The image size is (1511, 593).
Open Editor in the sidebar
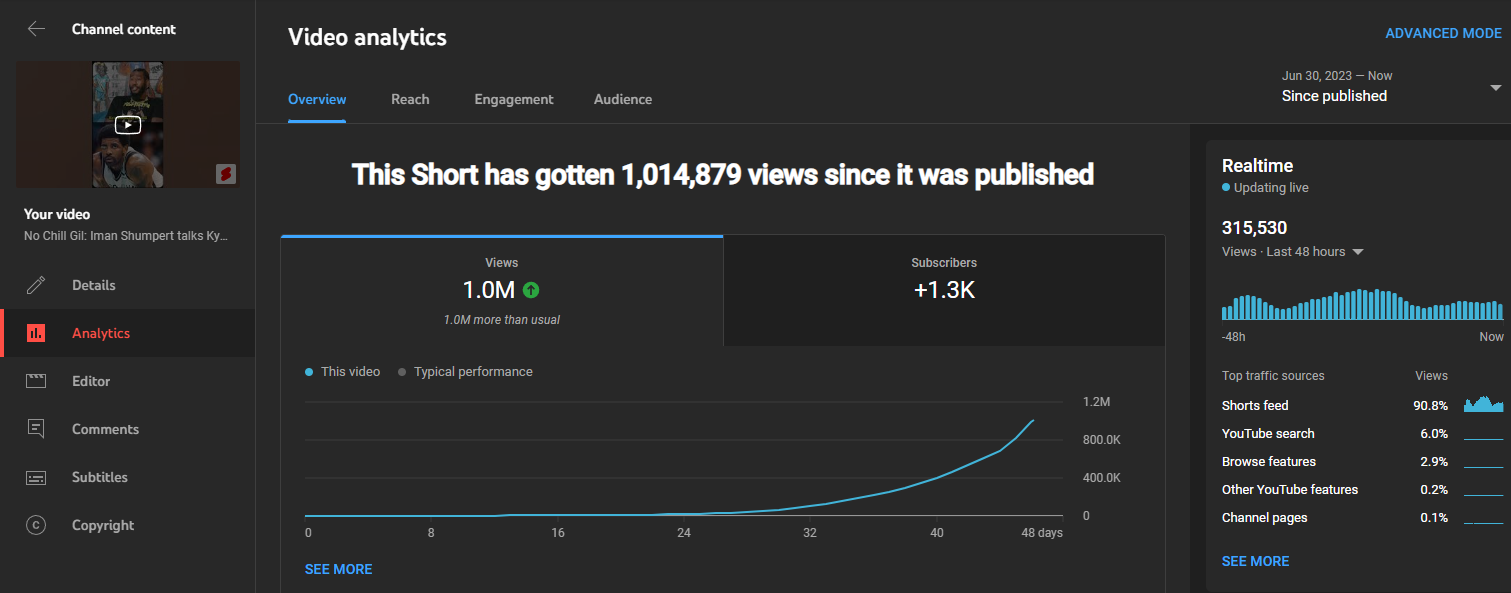128,381
